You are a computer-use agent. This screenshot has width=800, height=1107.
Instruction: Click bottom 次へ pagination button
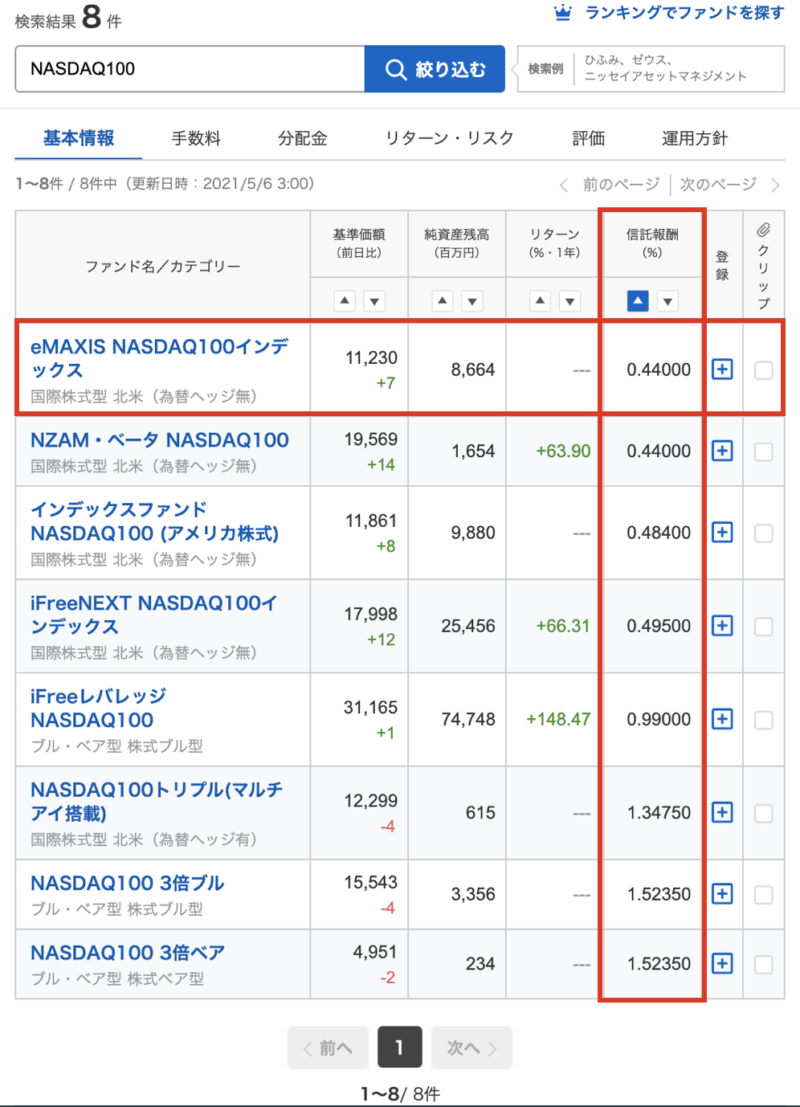click(472, 1048)
